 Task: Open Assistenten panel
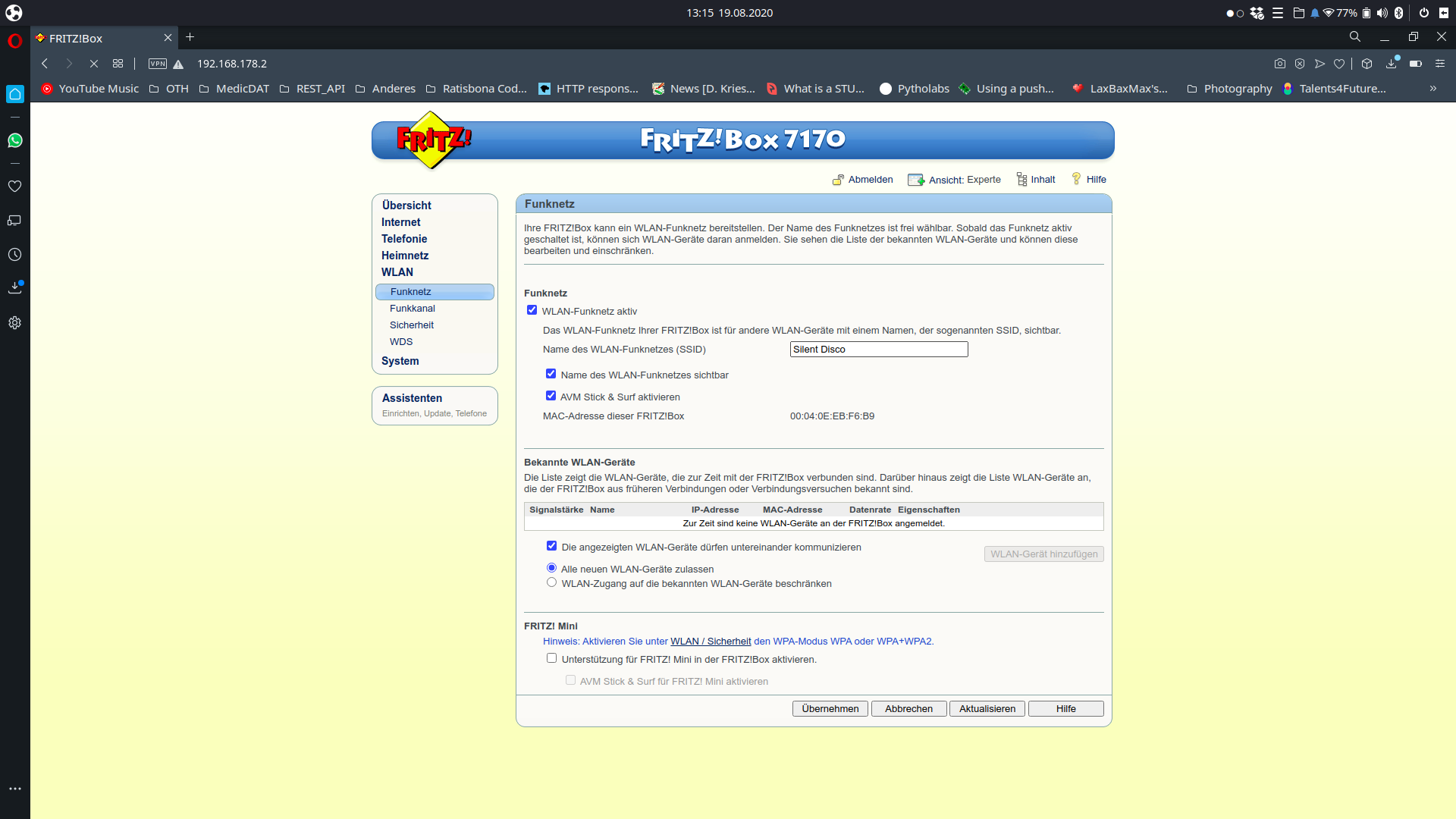(x=435, y=406)
